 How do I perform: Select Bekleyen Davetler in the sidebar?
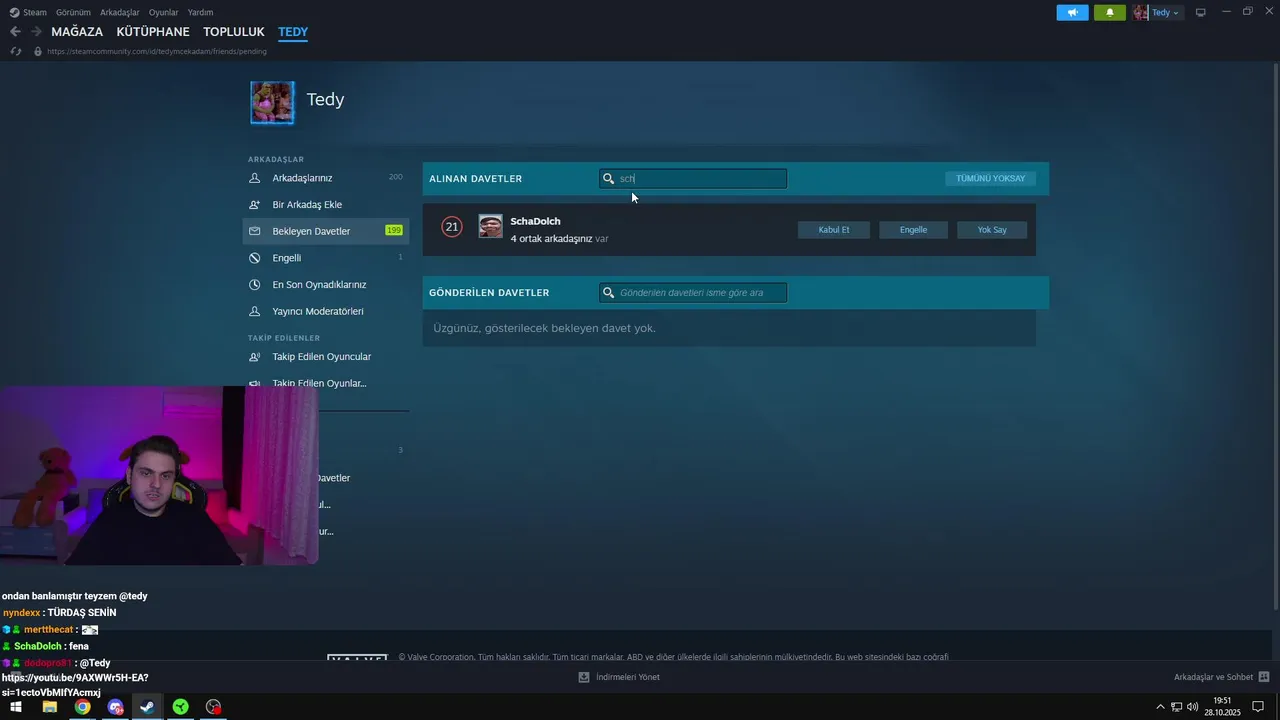click(x=326, y=231)
